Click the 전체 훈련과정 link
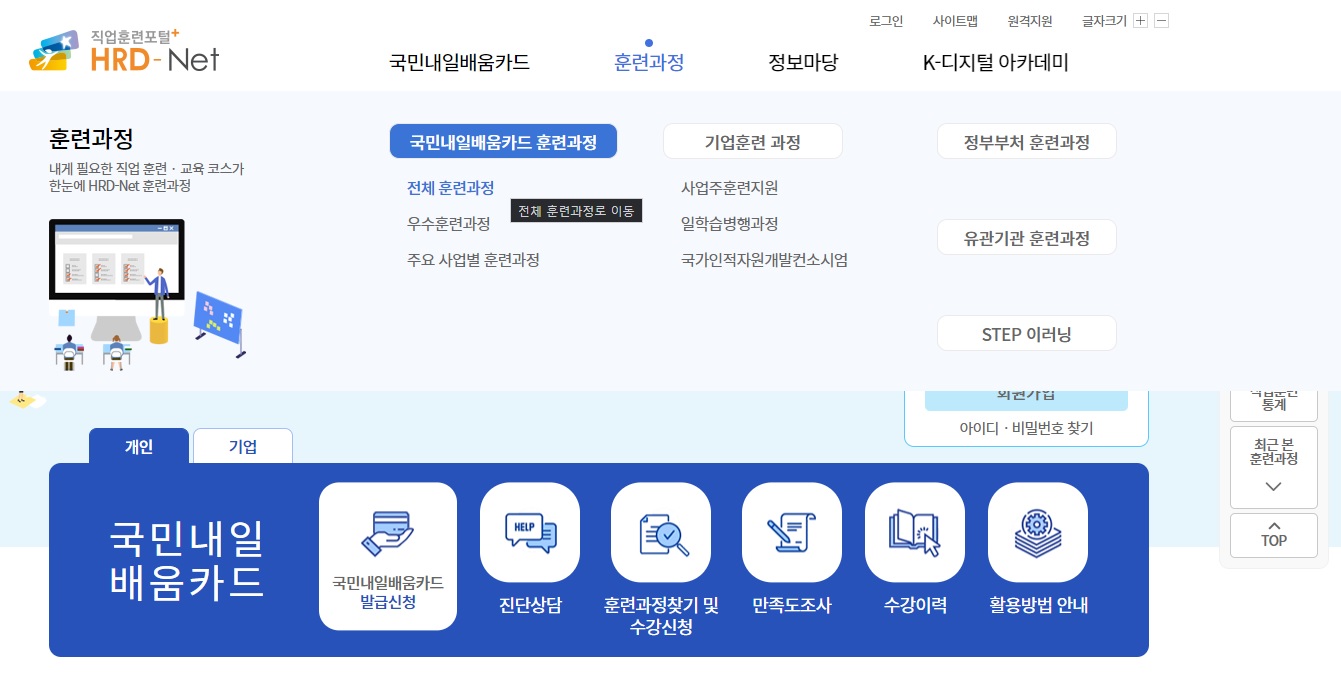The image size is (1341, 680). pos(450,188)
